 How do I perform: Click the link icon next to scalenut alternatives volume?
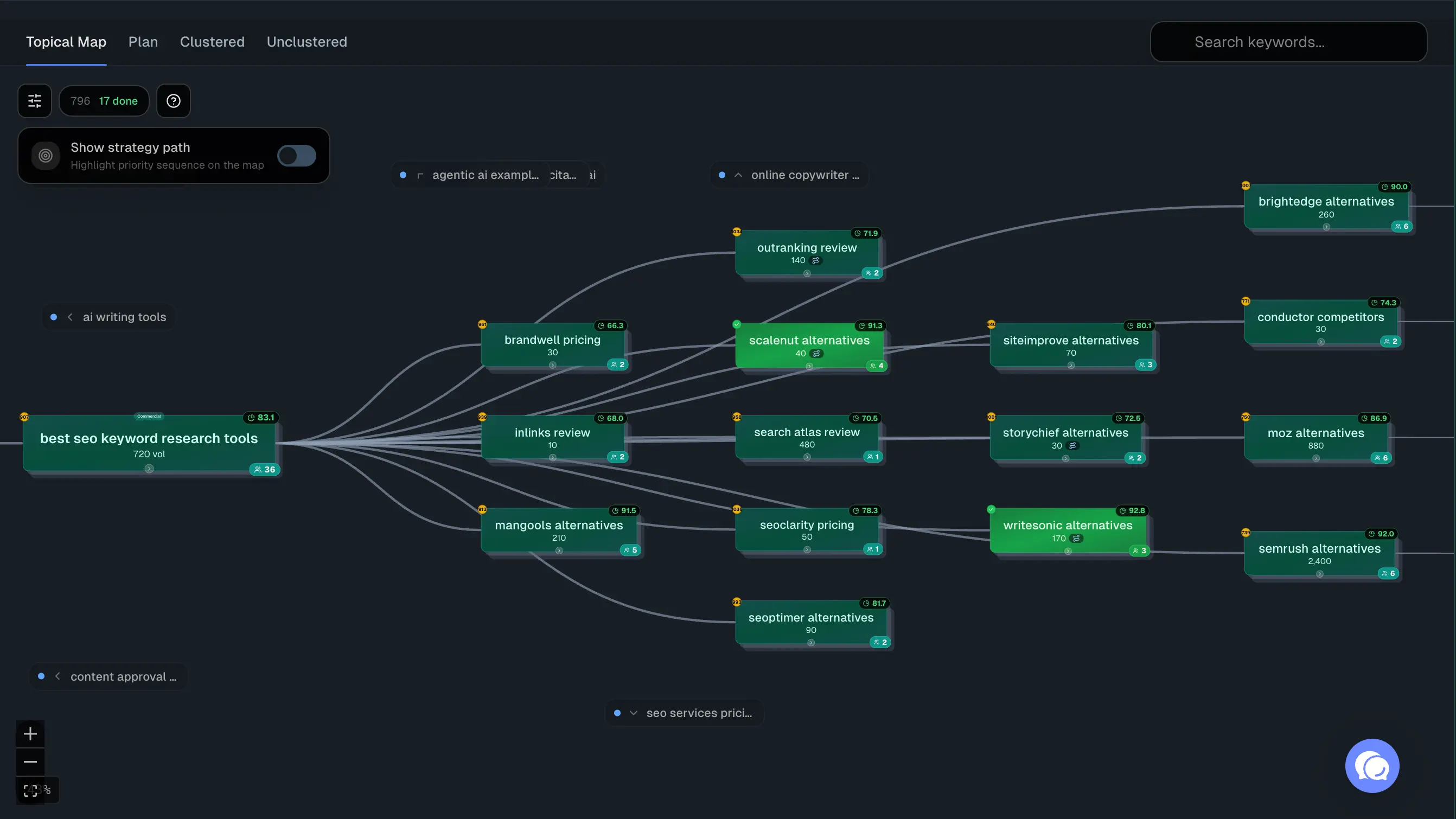(816, 353)
